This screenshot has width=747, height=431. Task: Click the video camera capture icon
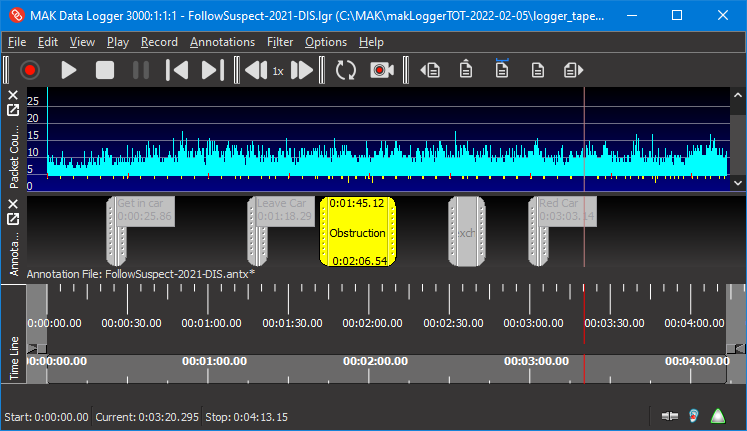(381, 70)
